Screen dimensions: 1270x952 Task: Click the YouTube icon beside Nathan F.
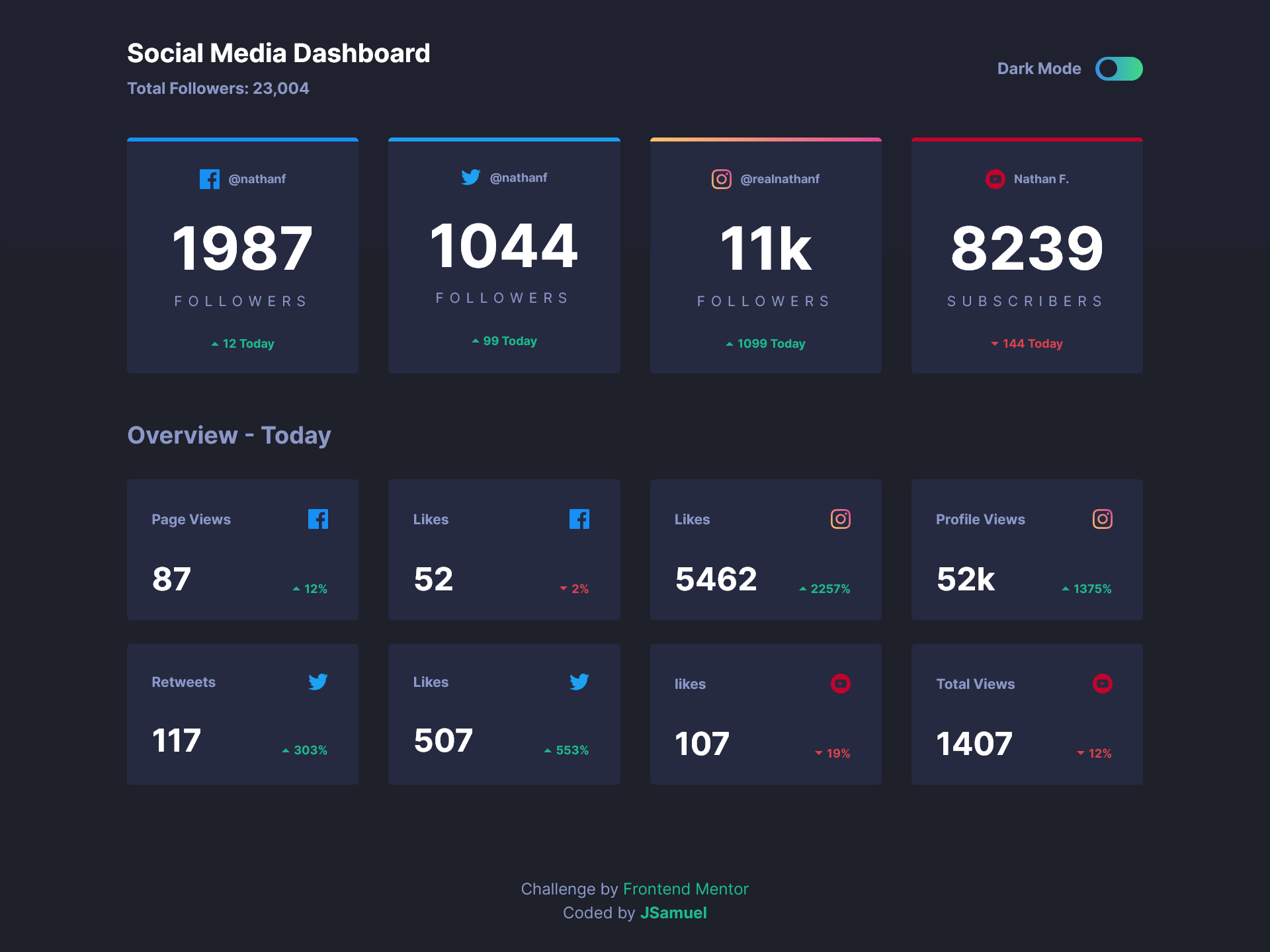click(x=995, y=179)
